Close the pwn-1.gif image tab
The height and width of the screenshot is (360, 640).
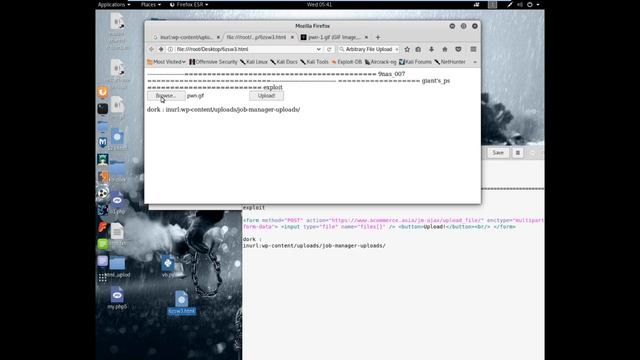click(366, 37)
